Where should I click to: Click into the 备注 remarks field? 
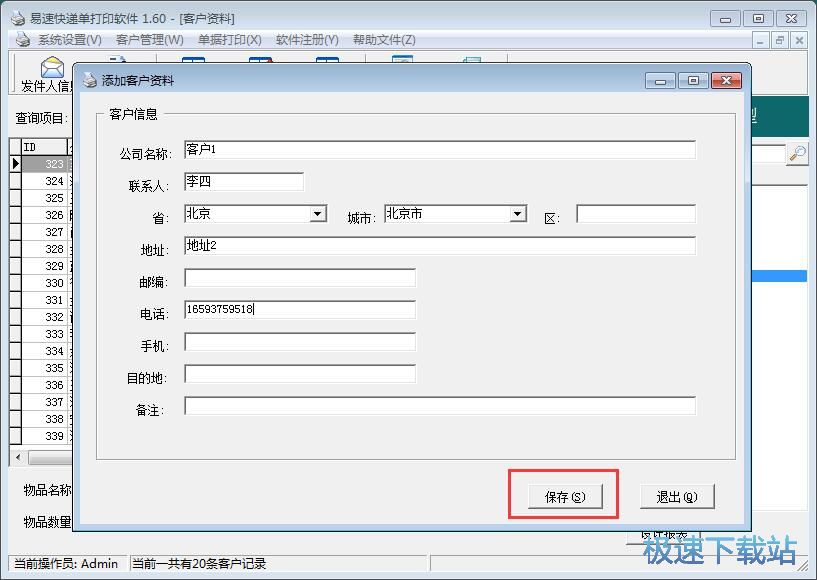pyautogui.click(x=440, y=406)
